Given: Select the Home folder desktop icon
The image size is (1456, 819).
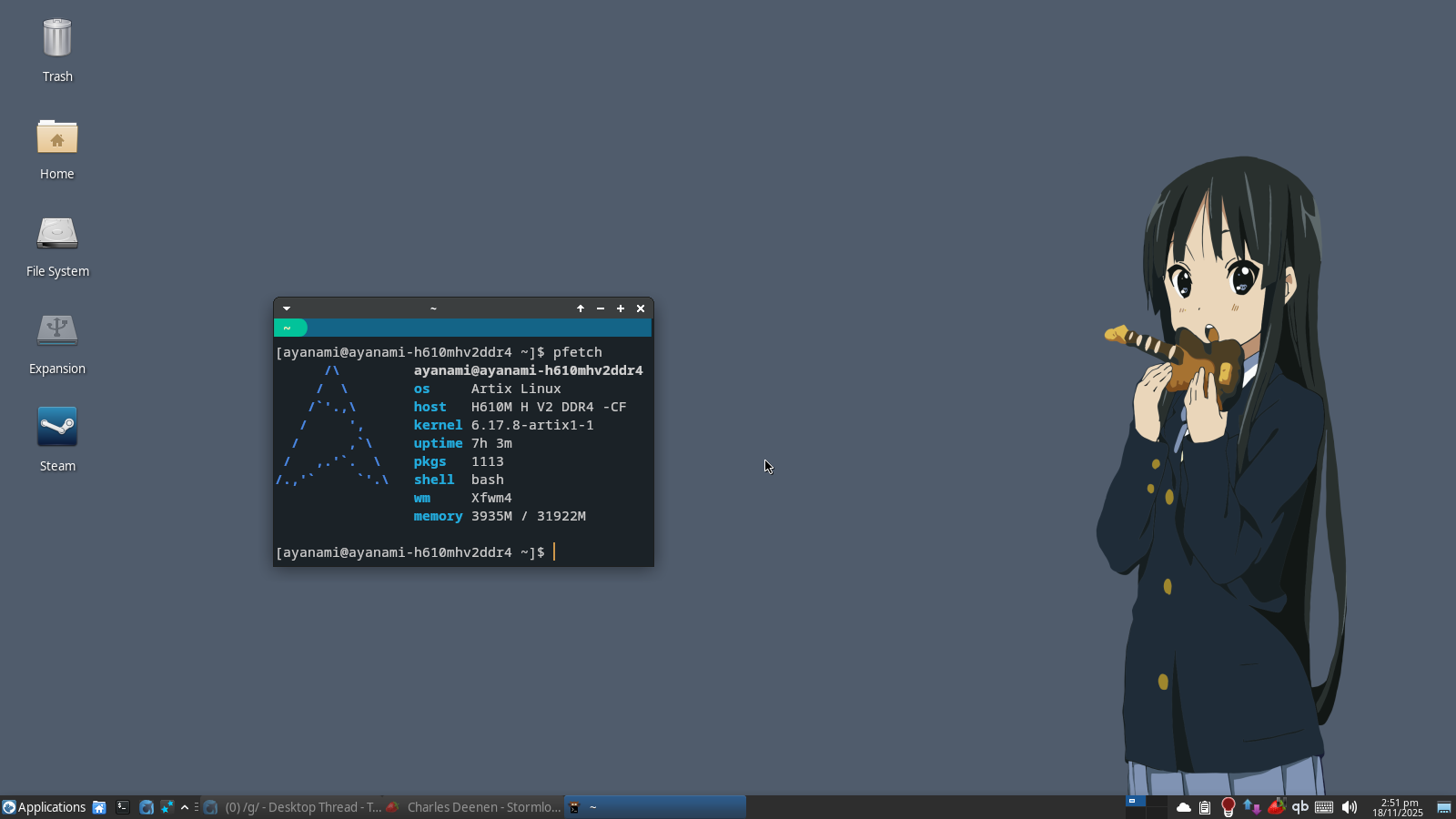Looking at the screenshot, I should 57,148.
